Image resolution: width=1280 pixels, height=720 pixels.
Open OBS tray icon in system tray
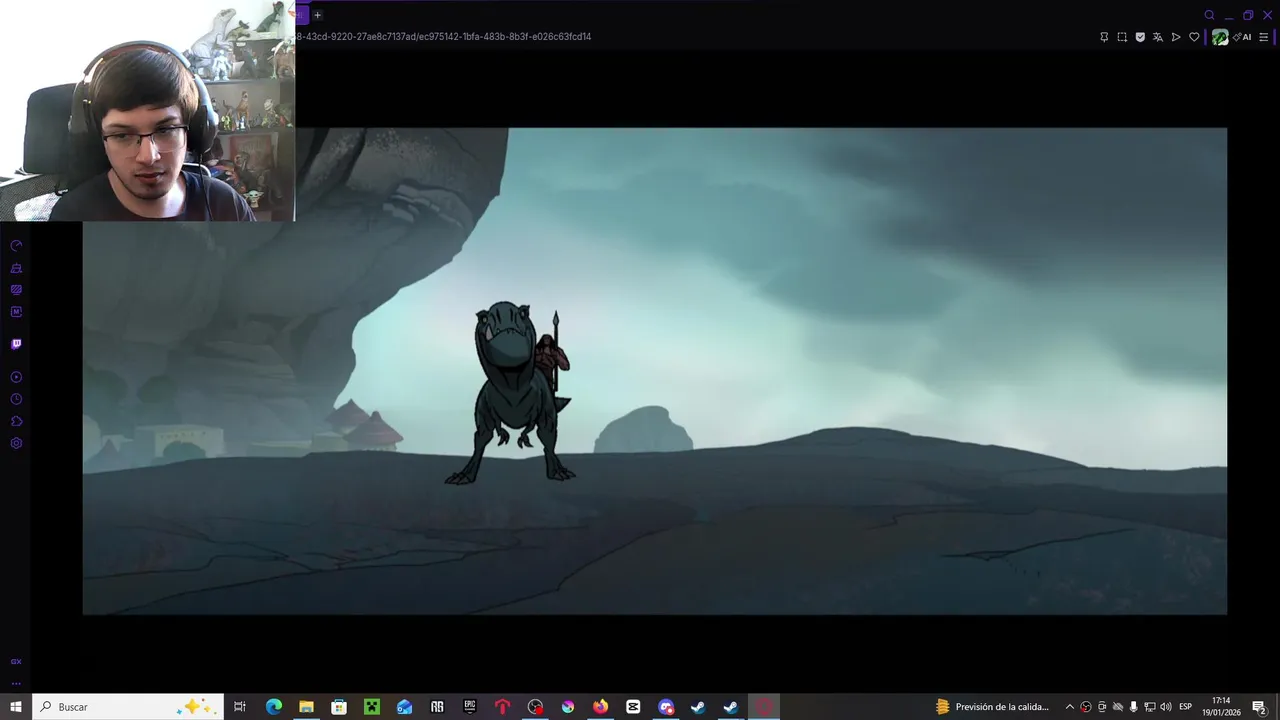tap(1086, 707)
